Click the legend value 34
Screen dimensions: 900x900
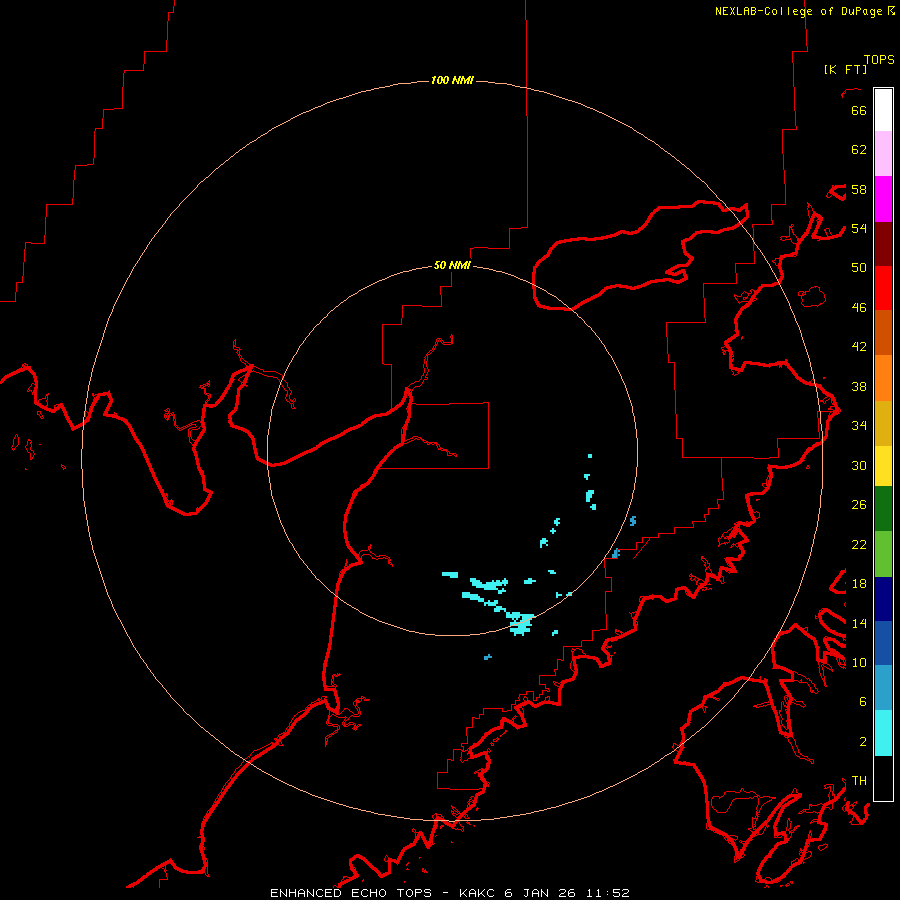tap(859, 426)
